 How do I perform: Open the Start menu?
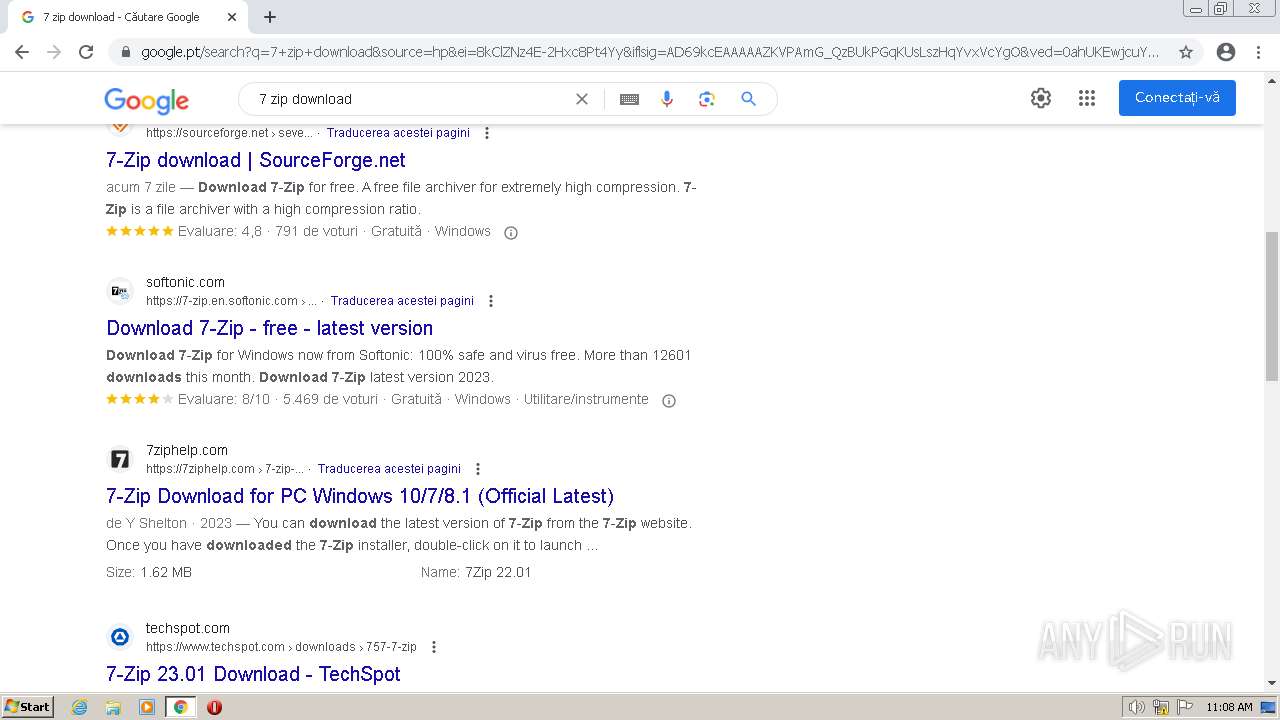point(28,707)
